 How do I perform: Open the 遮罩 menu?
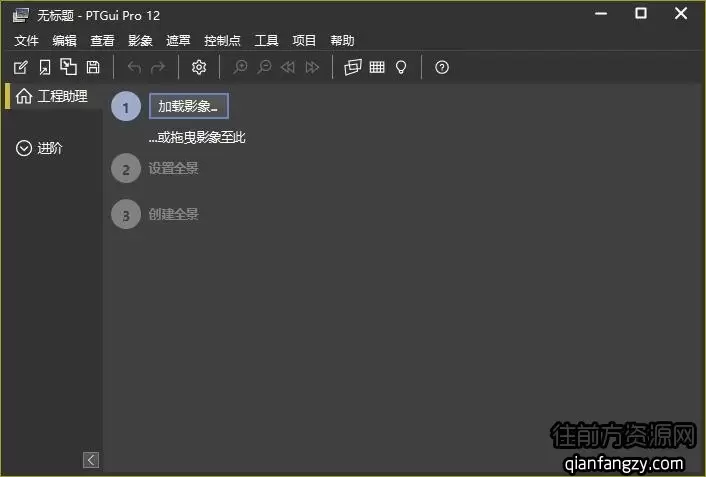[x=178, y=41]
